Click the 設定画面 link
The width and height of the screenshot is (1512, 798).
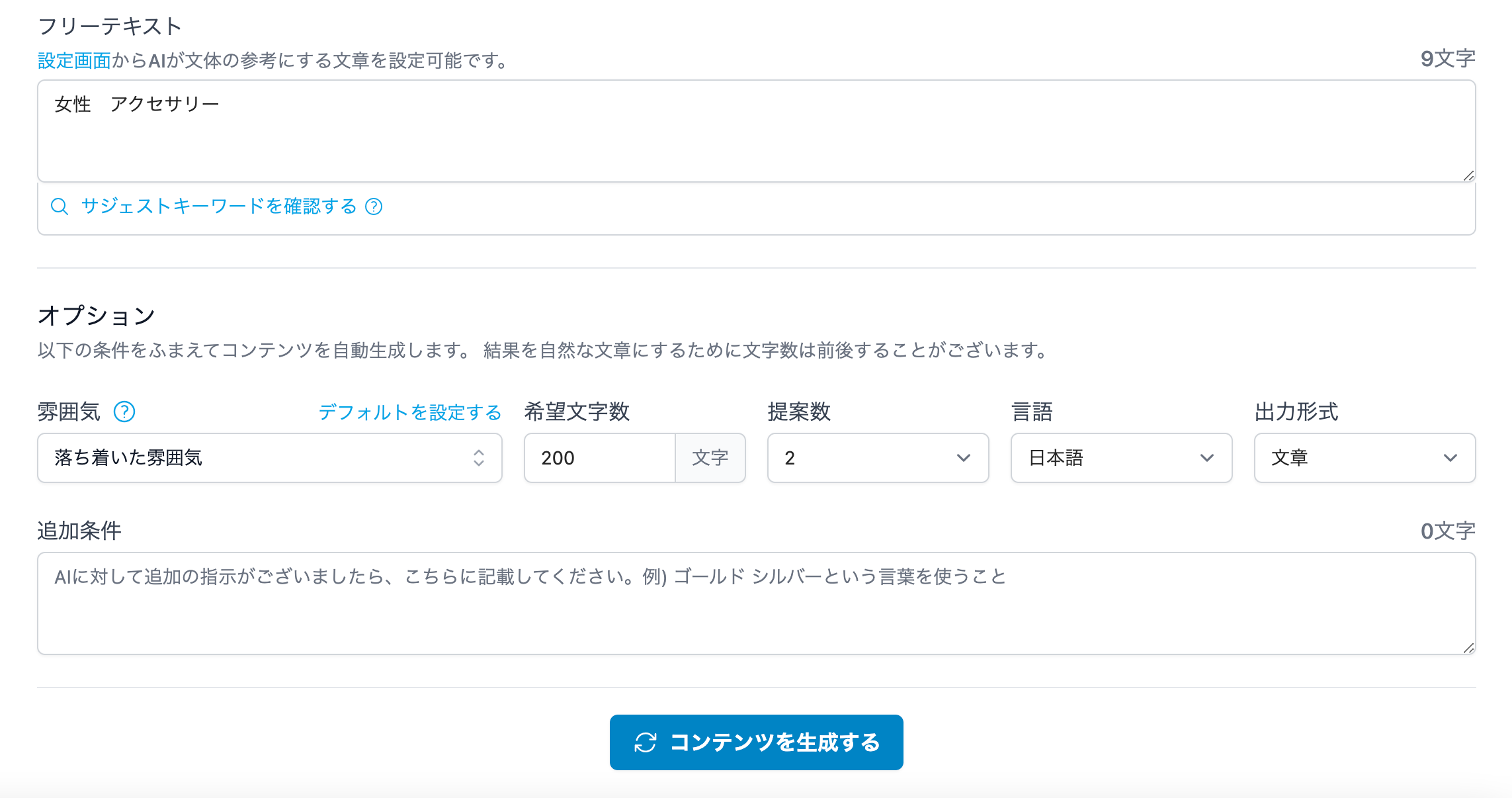(x=74, y=61)
